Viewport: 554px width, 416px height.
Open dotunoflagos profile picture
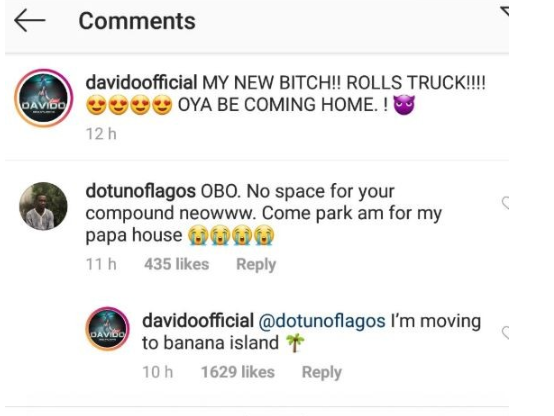(43, 206)
